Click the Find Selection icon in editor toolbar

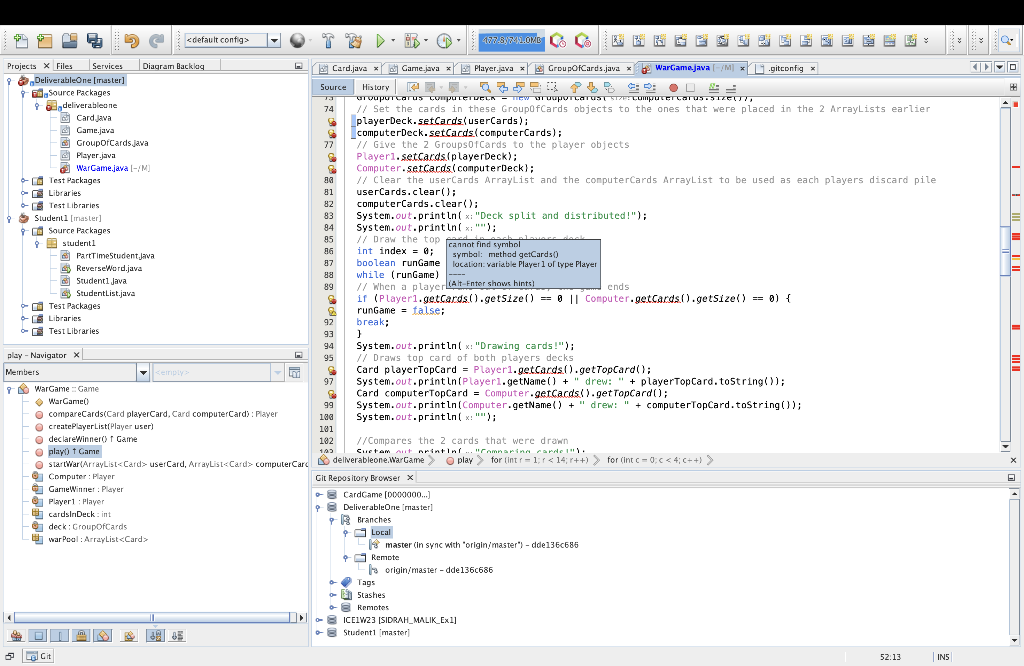click(485, 87)
